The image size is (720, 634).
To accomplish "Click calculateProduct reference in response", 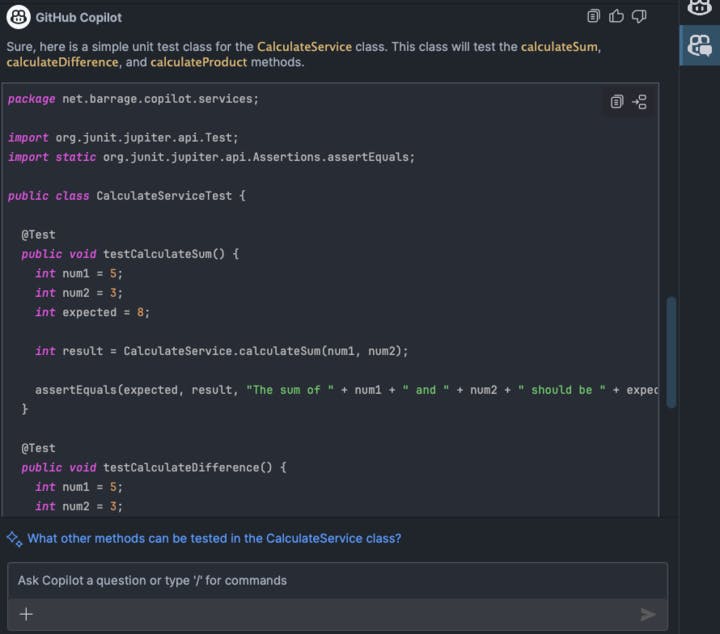I will 198,62.
